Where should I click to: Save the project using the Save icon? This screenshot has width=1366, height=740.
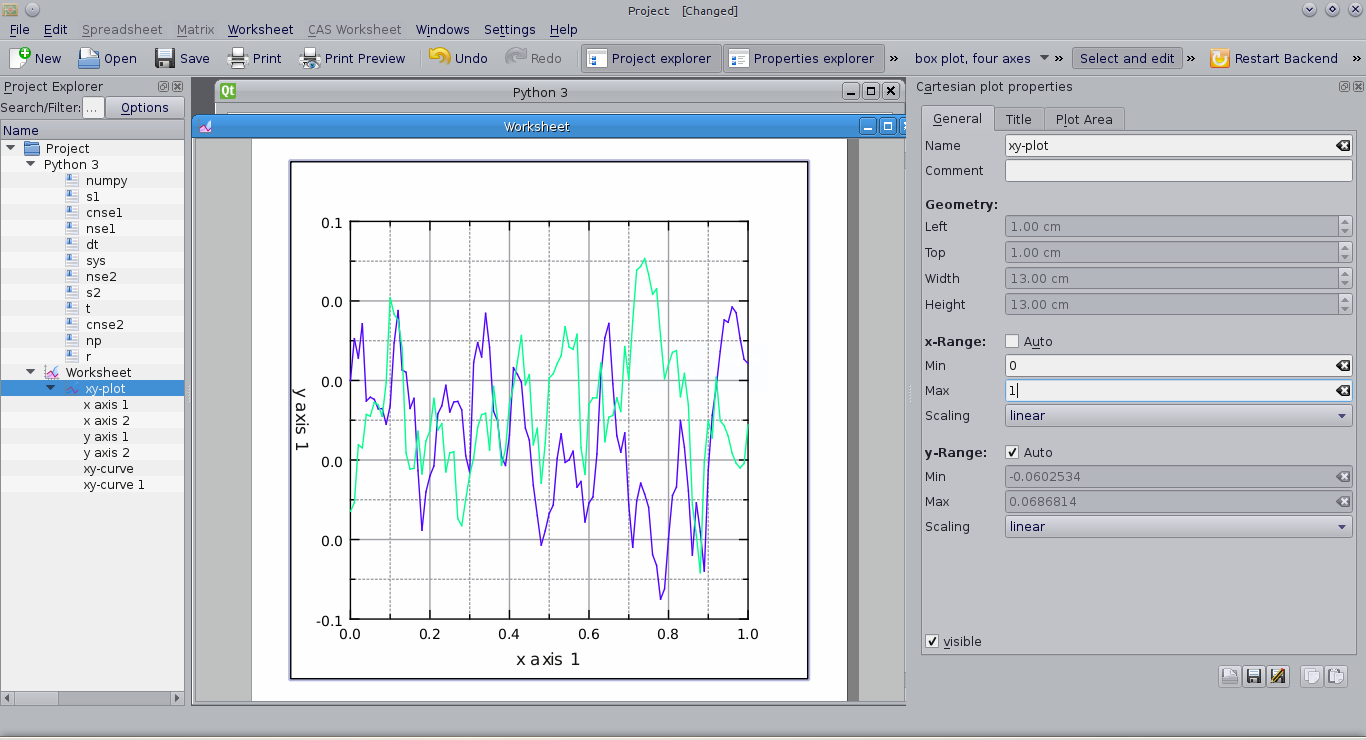pos(182,58)
